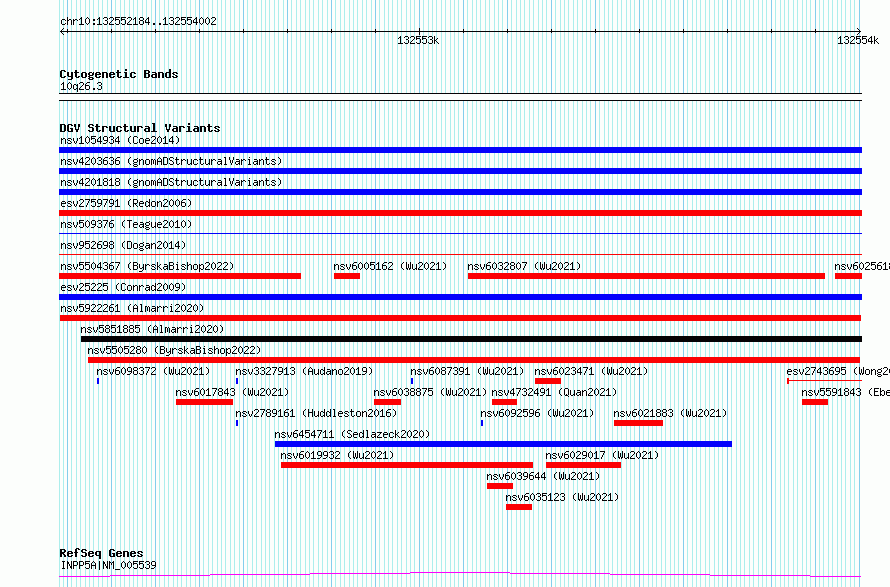Screen dimensions: 890x587
Task: Open nsv4732491 (Quan2021) label
Action: [554, 392]
